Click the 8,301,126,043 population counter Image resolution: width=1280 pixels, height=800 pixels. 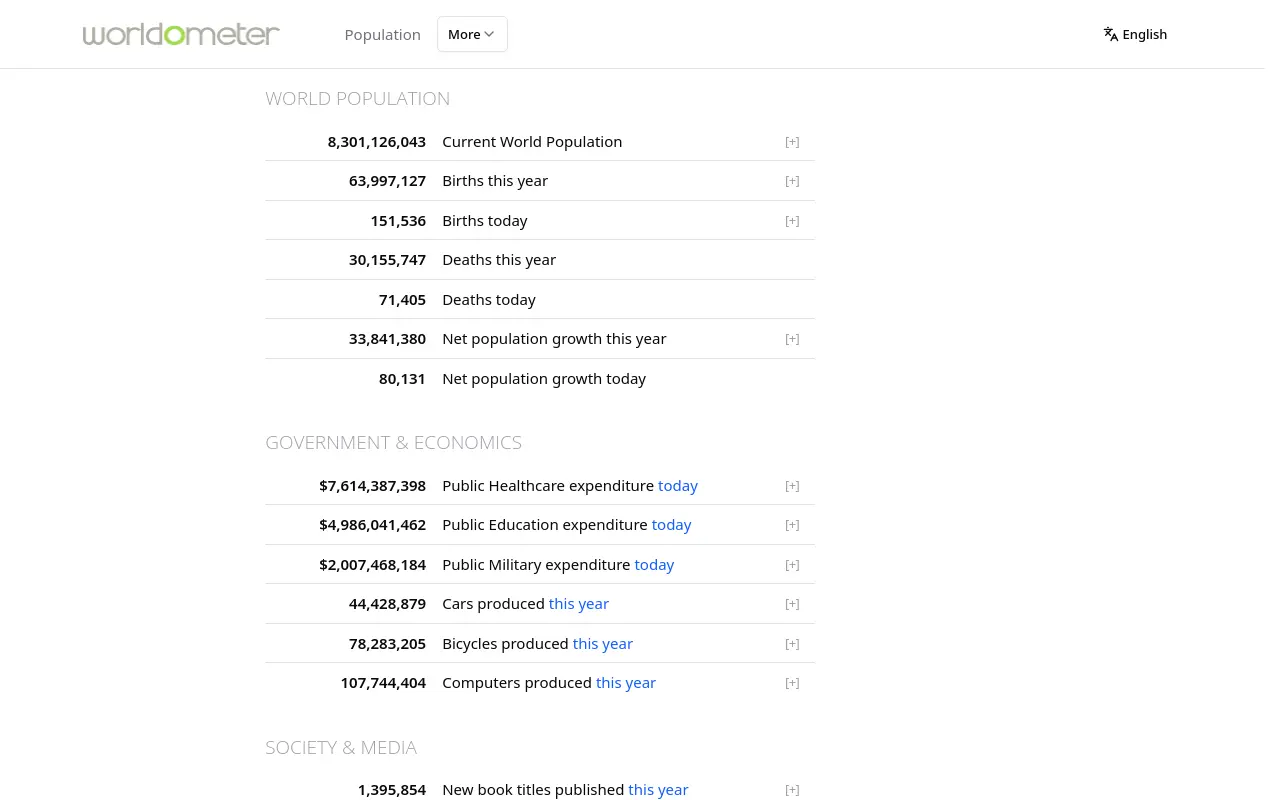pos(377,142)
